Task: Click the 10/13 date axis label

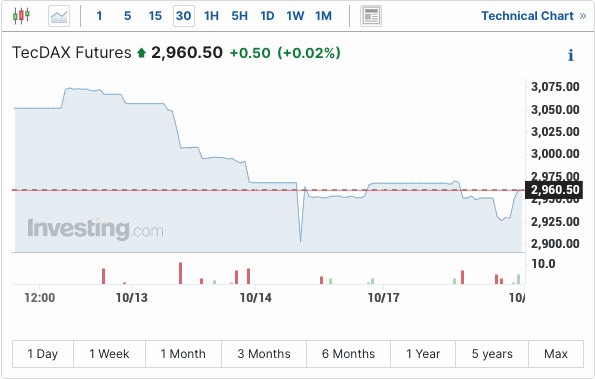Action: point(132,297)
